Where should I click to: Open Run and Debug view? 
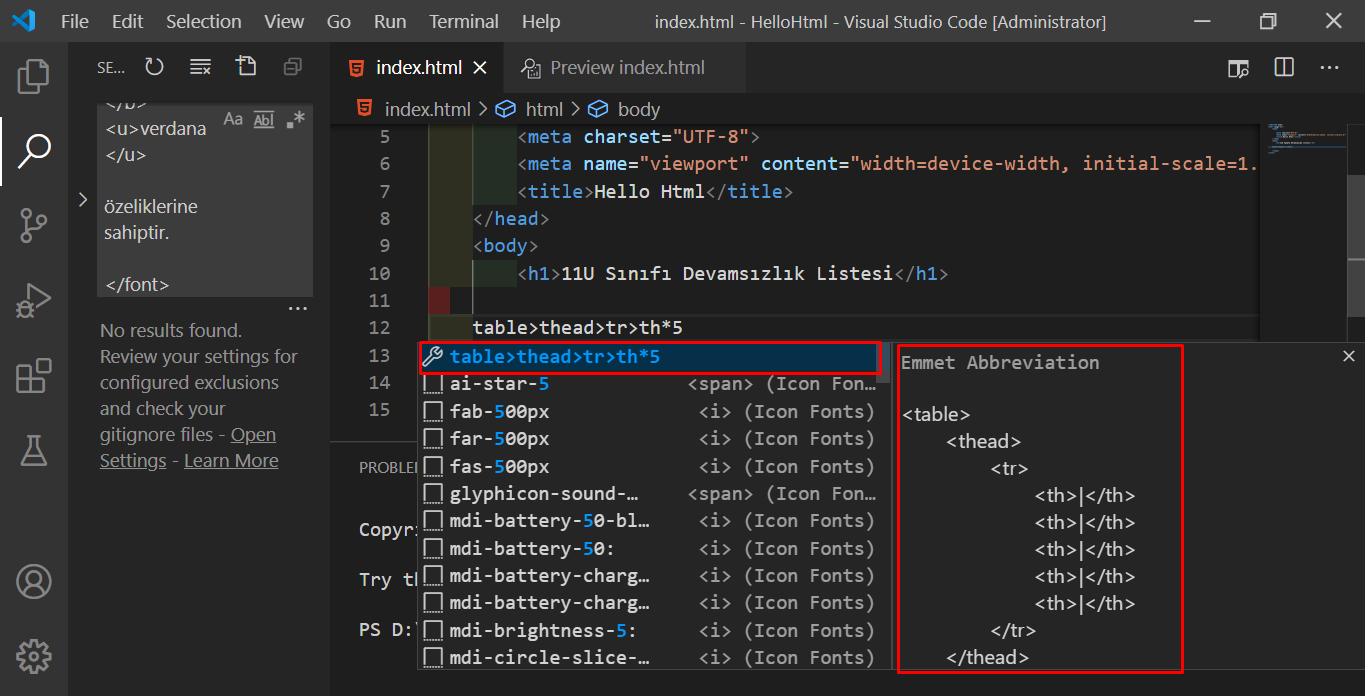(33, 301)
